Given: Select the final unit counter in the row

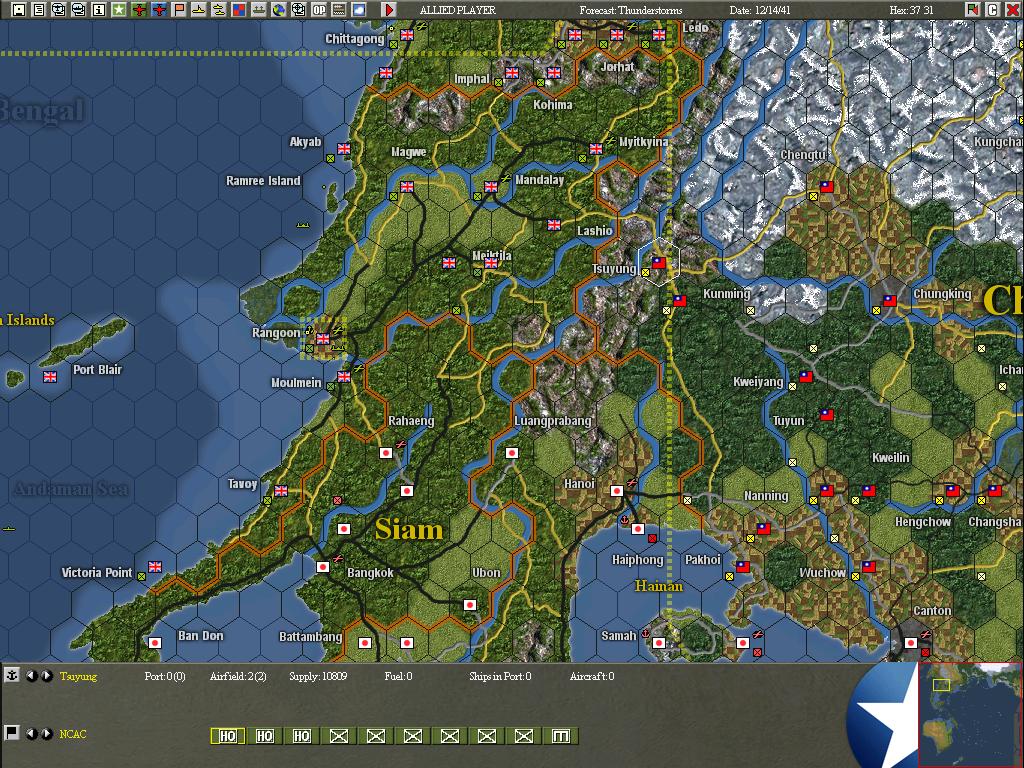Looking at the screenshot, I should pyautogui.click(x=561, y=736).
